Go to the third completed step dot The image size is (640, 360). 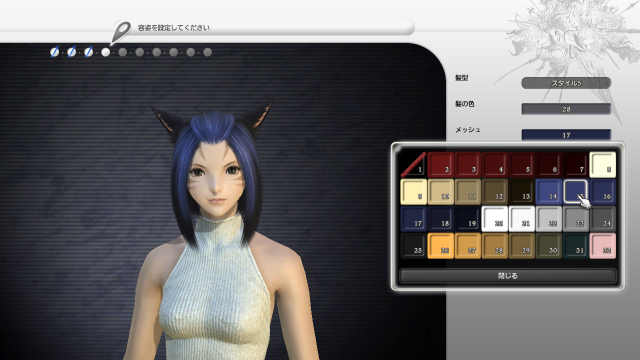(x=89, y=52)
